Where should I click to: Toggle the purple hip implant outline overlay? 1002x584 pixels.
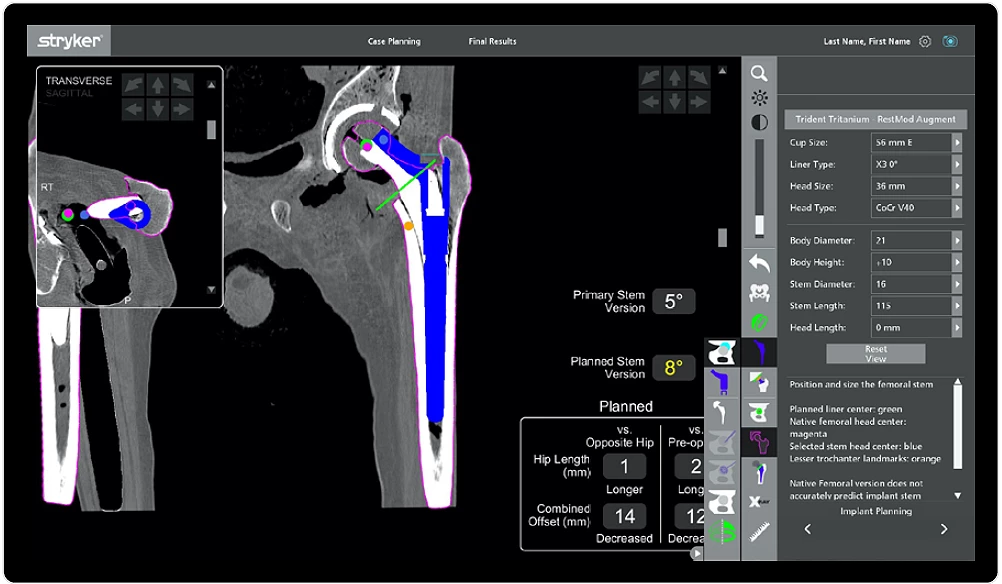click(762, 444)
